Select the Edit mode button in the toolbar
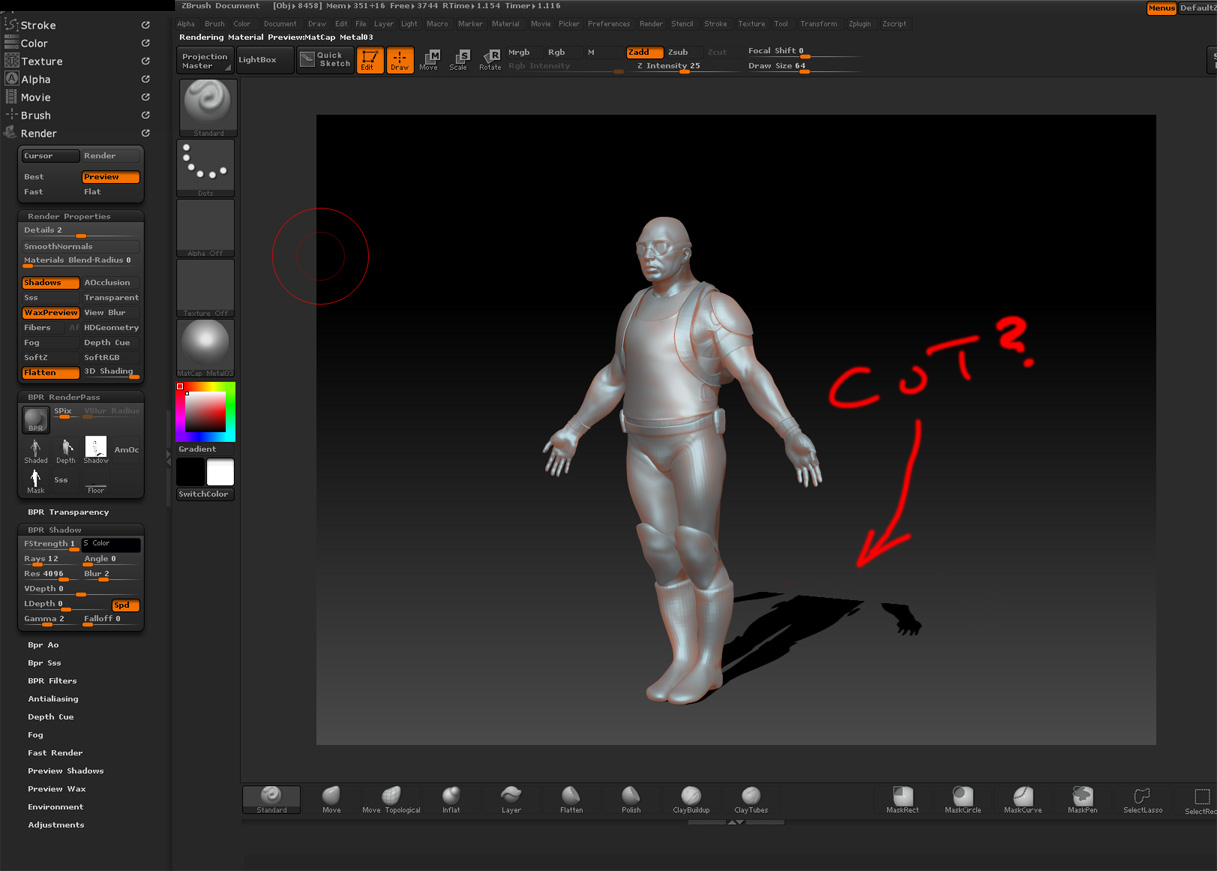The image size is (1217, 871). 370,60
